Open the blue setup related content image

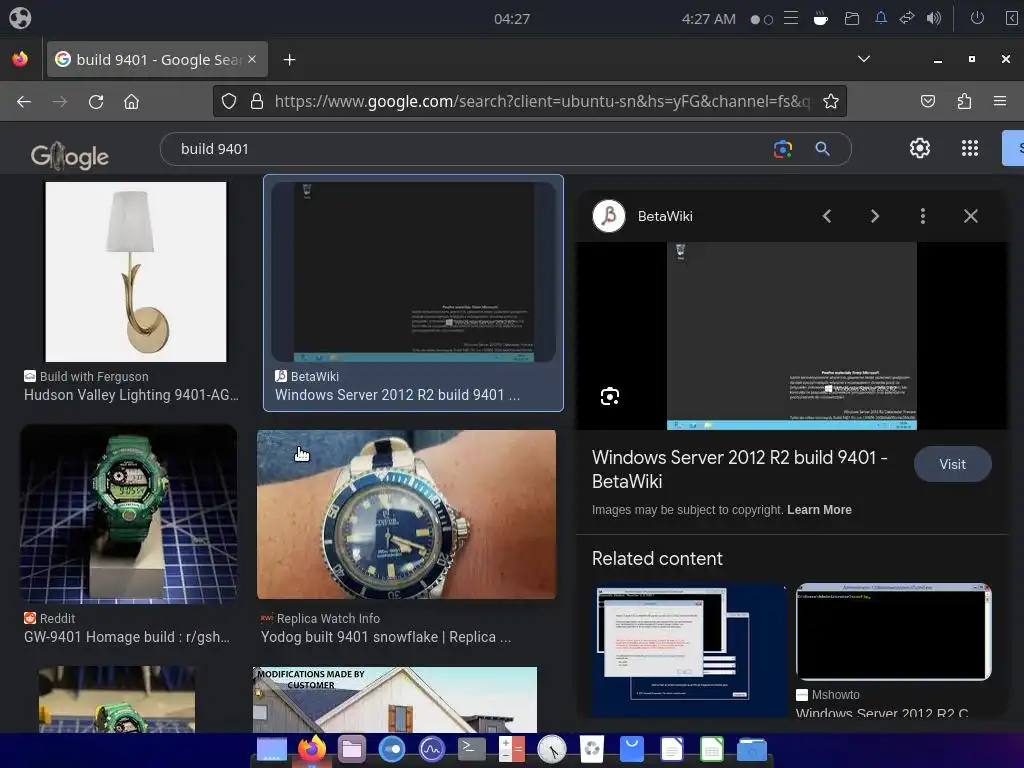click(689, 650)
